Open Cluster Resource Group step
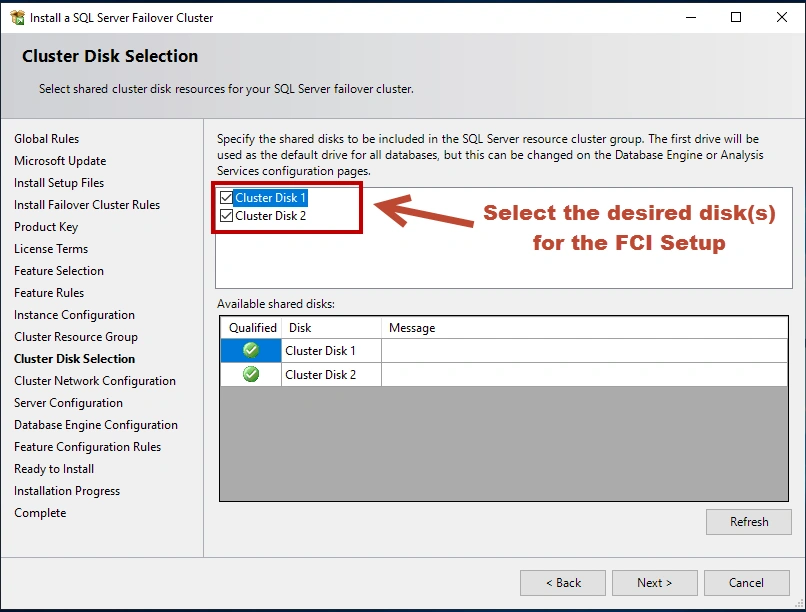This screenshot has height=612, width=806. 76,337
